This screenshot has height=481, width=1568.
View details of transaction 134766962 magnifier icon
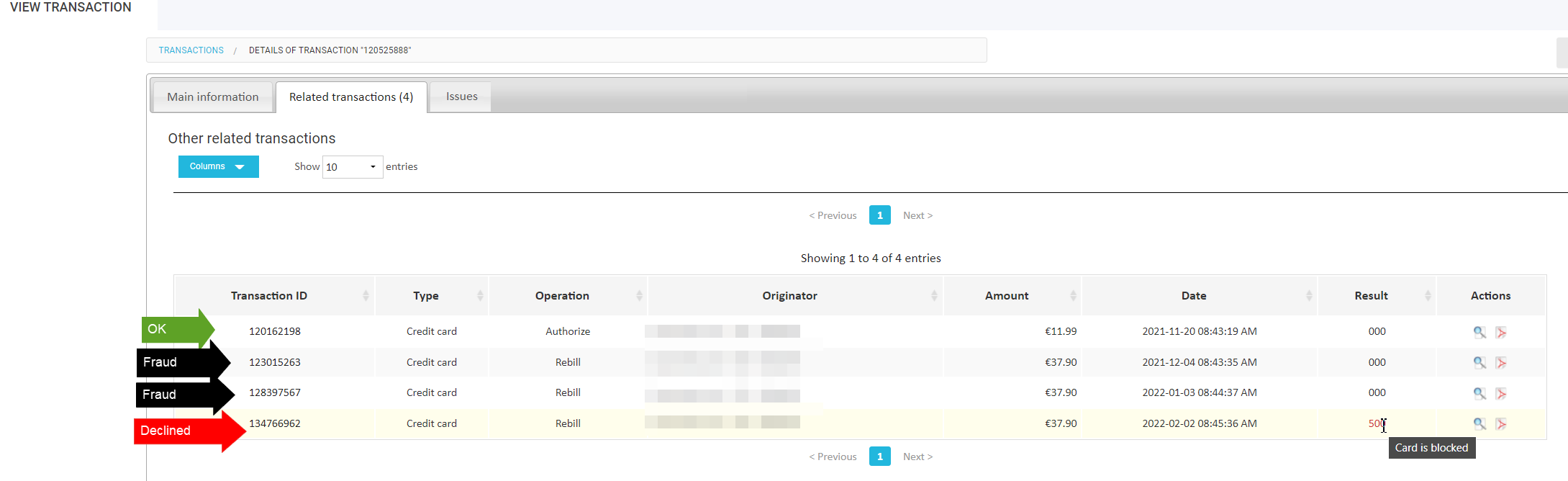click(x=1479, y=423)
